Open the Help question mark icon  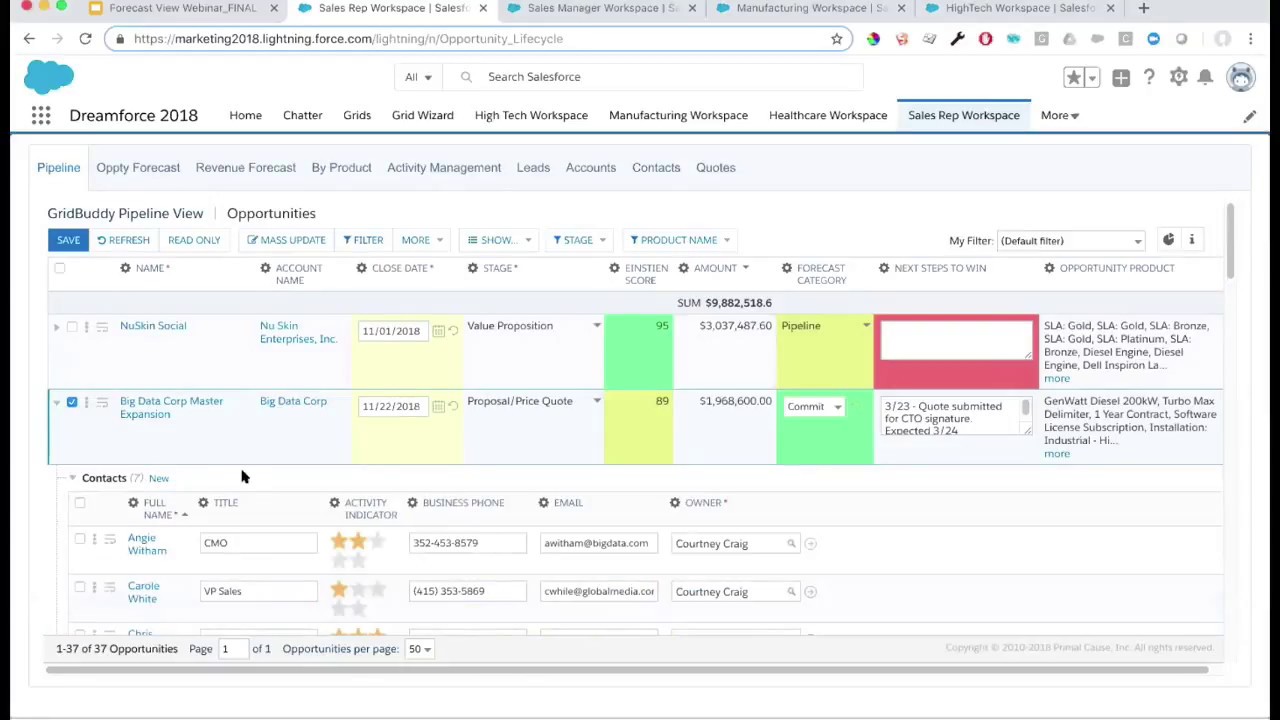coord(1149,77)
